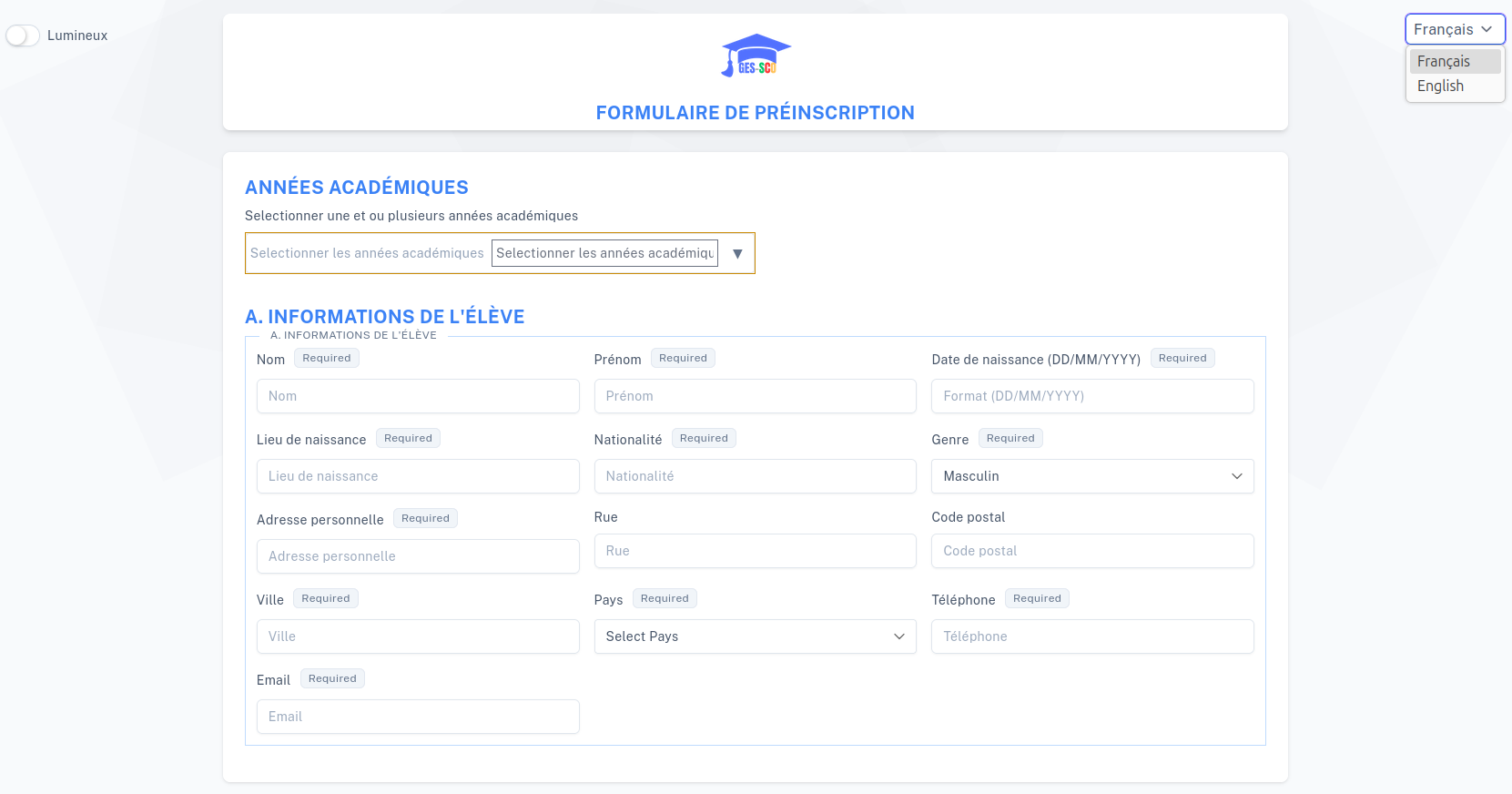The width and height of the screenshot is (1512, 794).
Task: Focus the Ville input field
Action: 418,636
